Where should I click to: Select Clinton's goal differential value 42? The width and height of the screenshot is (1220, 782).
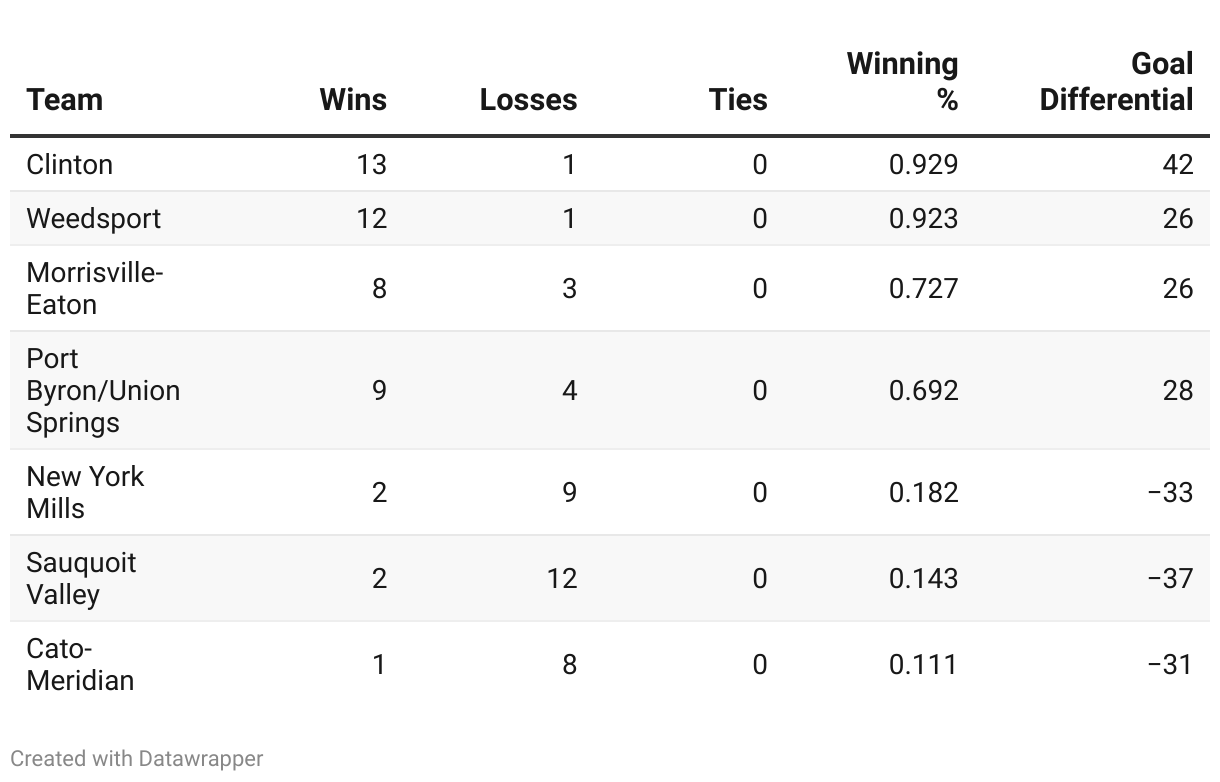pyautogui.click(x=1177, y=164)
